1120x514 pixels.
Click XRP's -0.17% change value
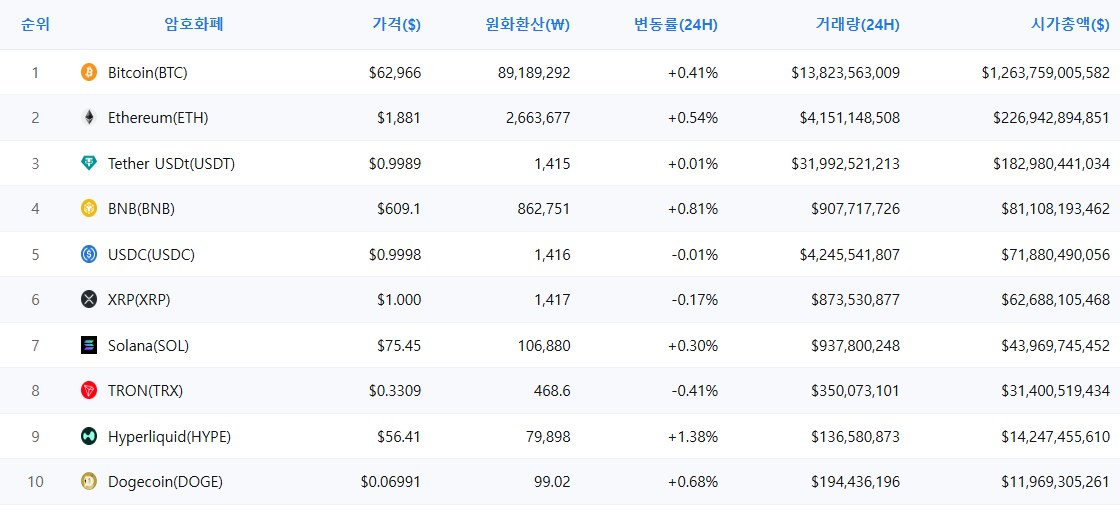tap(694, 300)
